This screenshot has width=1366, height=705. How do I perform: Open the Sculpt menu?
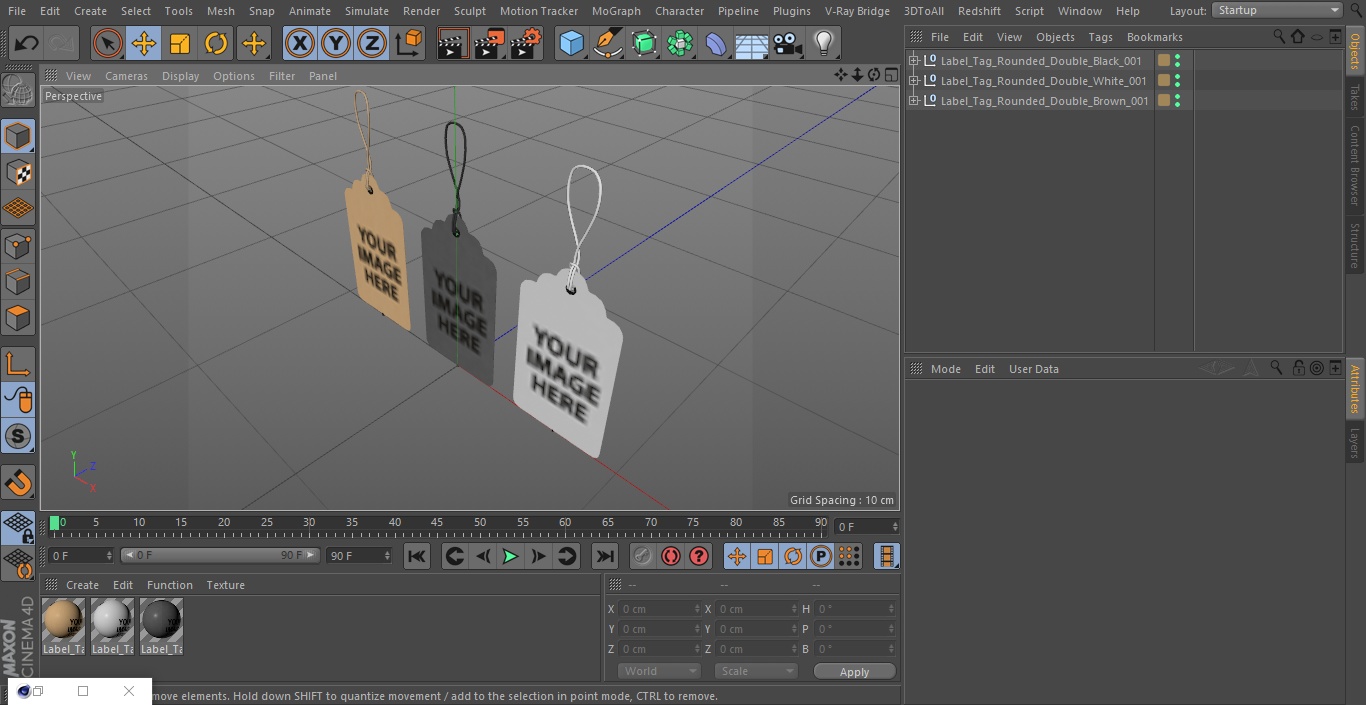(x=469, y=11)
